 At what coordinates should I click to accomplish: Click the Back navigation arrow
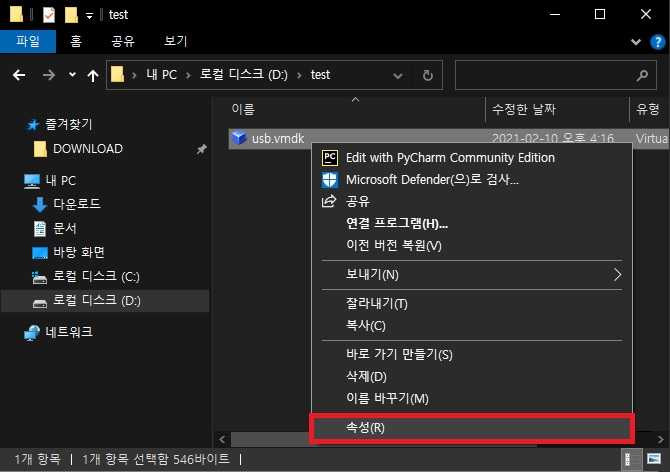click(19, 76)
